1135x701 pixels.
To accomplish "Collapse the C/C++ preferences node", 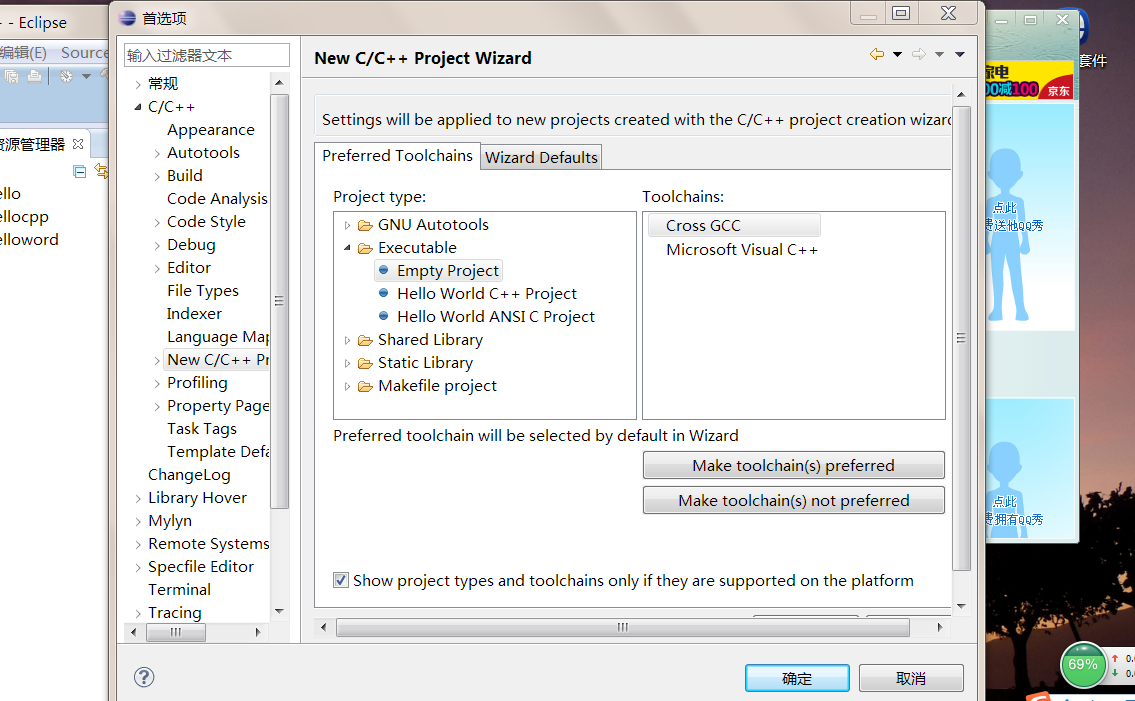I will click(x=138, y=107).
